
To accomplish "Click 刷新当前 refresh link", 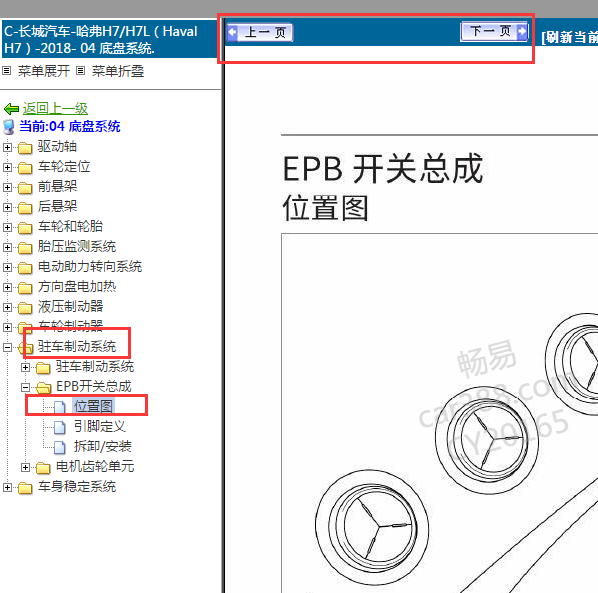I will pyautogui.click(x=569, y=37).
